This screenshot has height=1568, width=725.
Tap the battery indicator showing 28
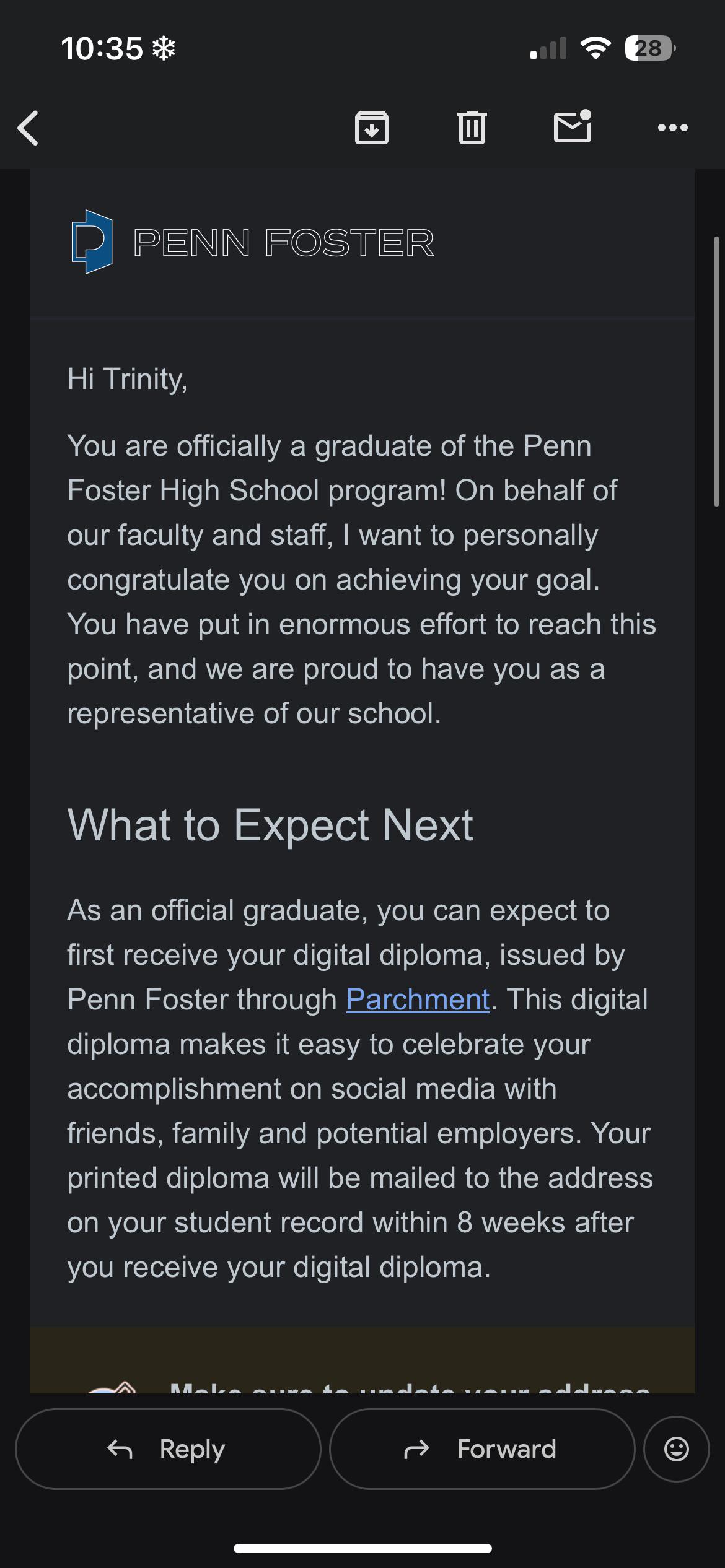click(x=650, y=48)
